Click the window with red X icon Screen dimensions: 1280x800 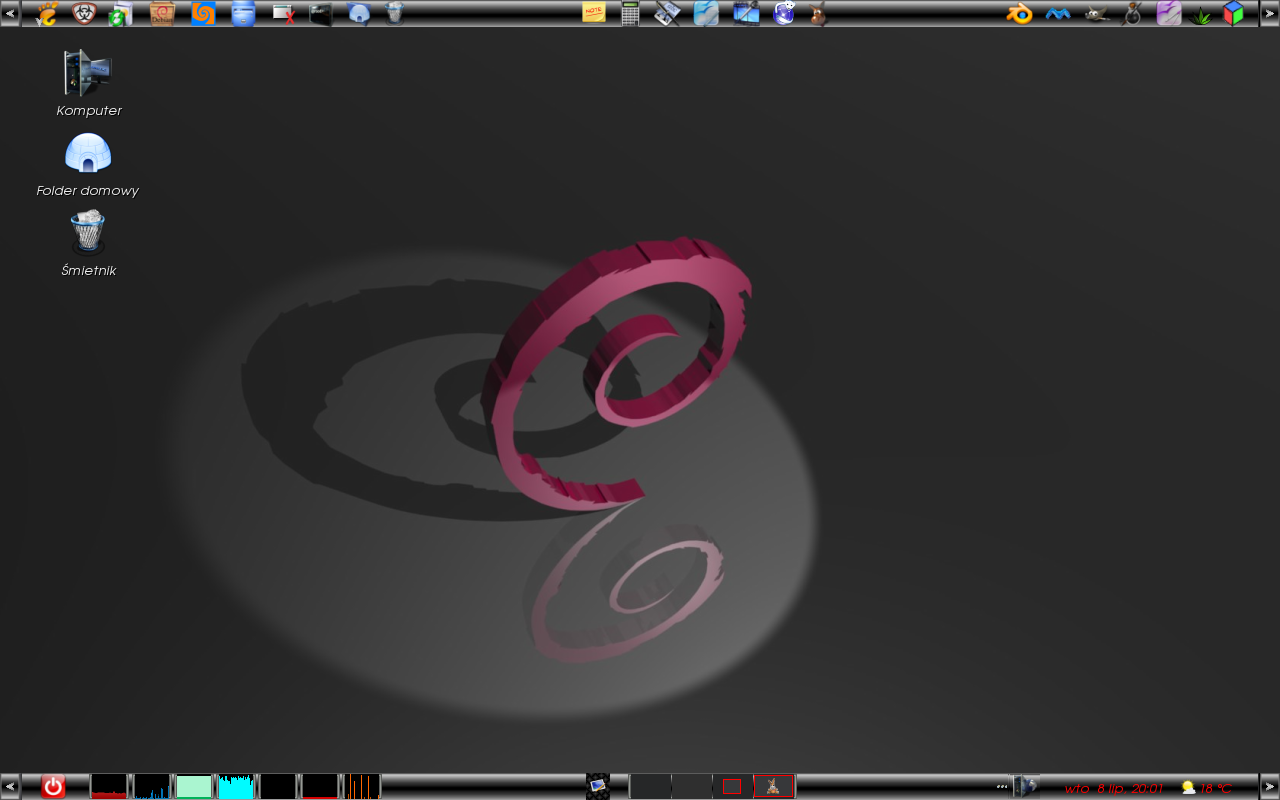284,13
